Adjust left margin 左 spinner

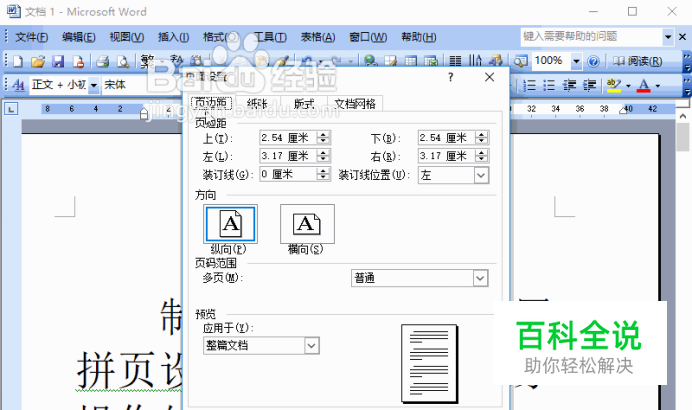pos(323,156)
